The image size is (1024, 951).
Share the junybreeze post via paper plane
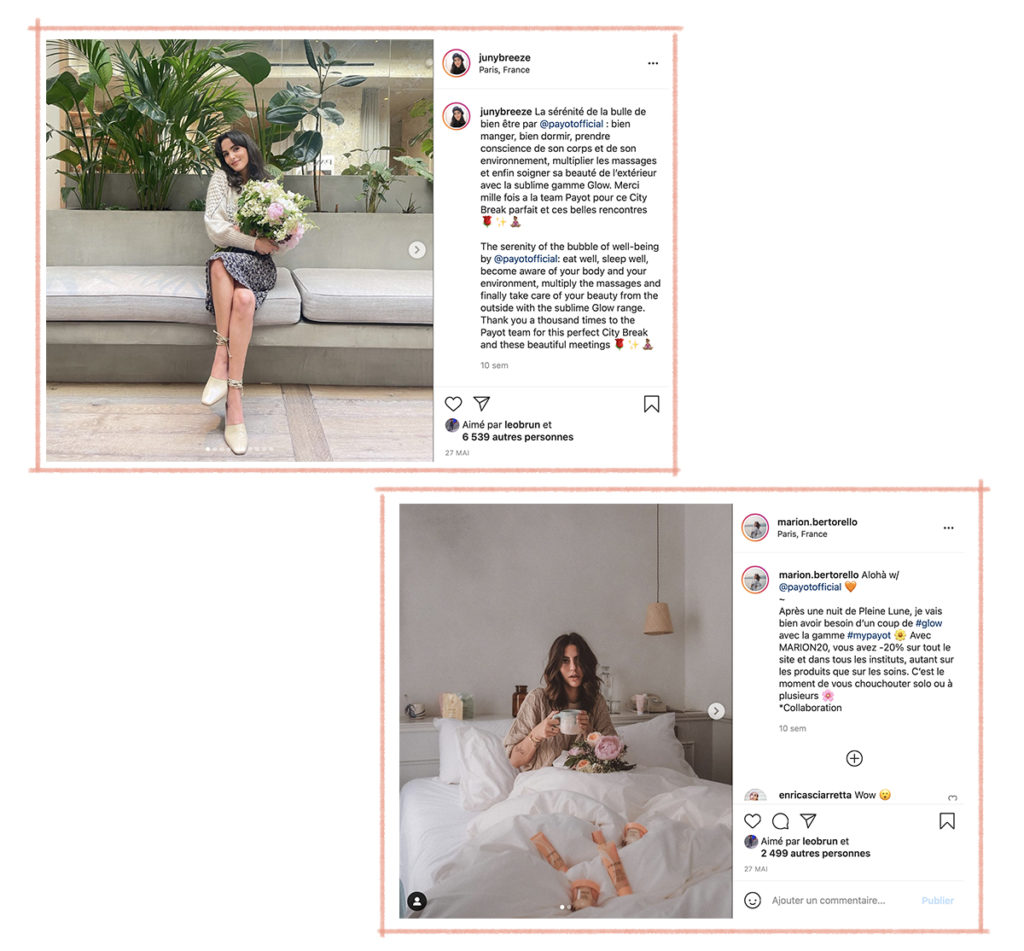tap(482, 403)
